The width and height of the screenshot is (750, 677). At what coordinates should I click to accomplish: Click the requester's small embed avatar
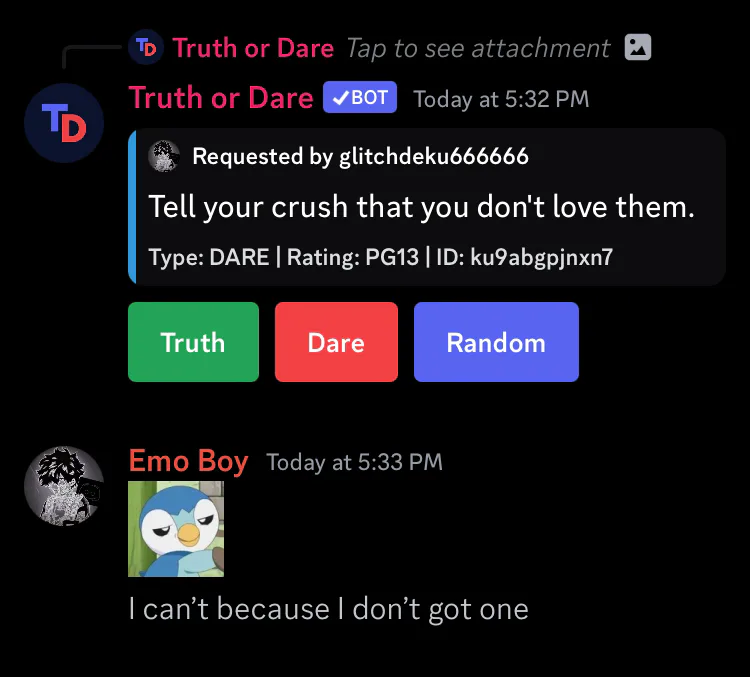[164, 156]
